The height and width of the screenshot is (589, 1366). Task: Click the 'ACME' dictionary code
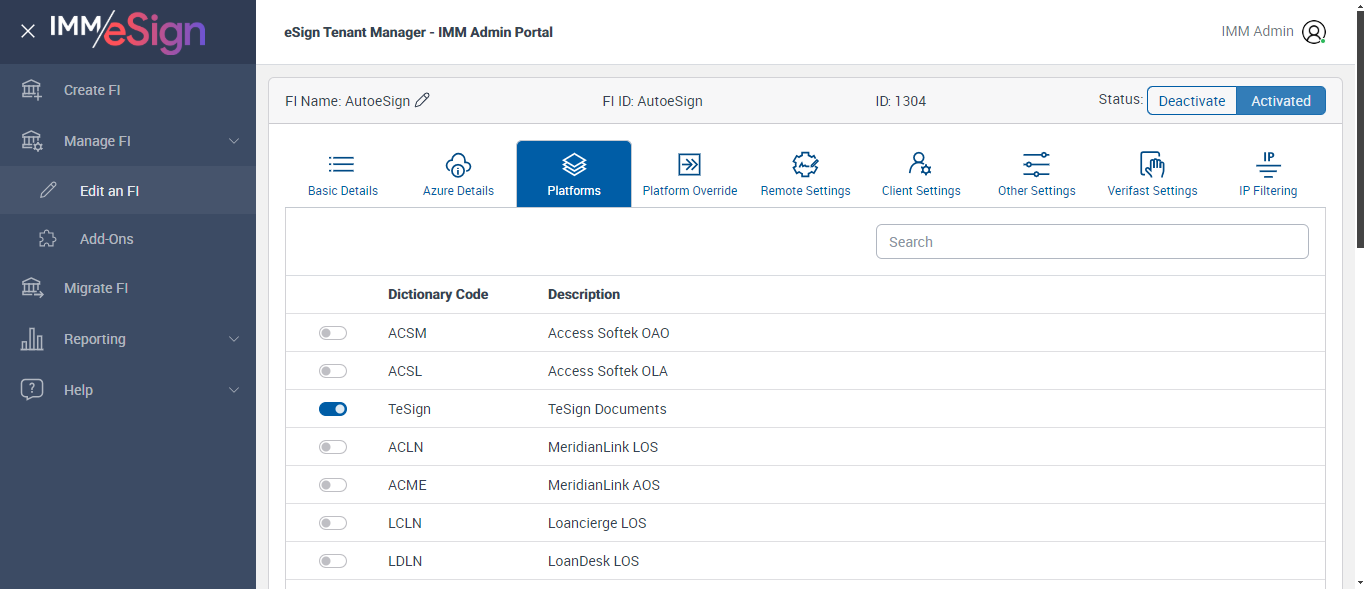(x=407, y=485)
